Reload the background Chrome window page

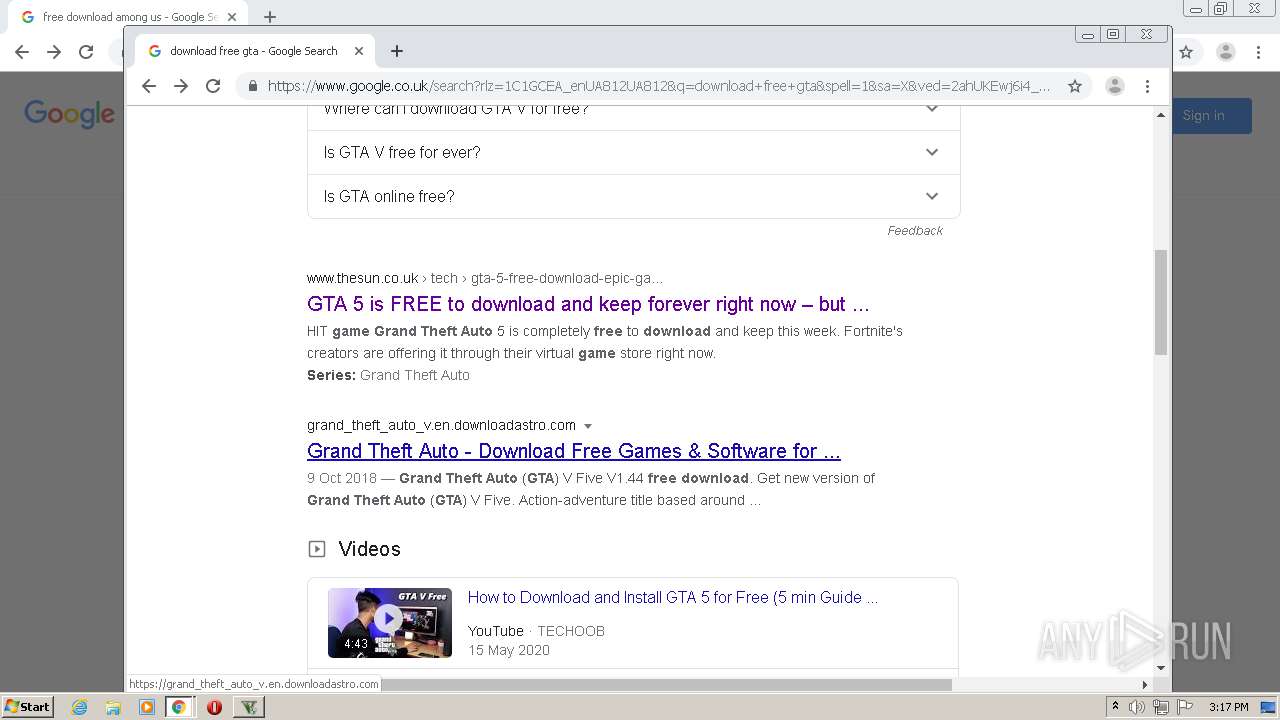(86, 52)
